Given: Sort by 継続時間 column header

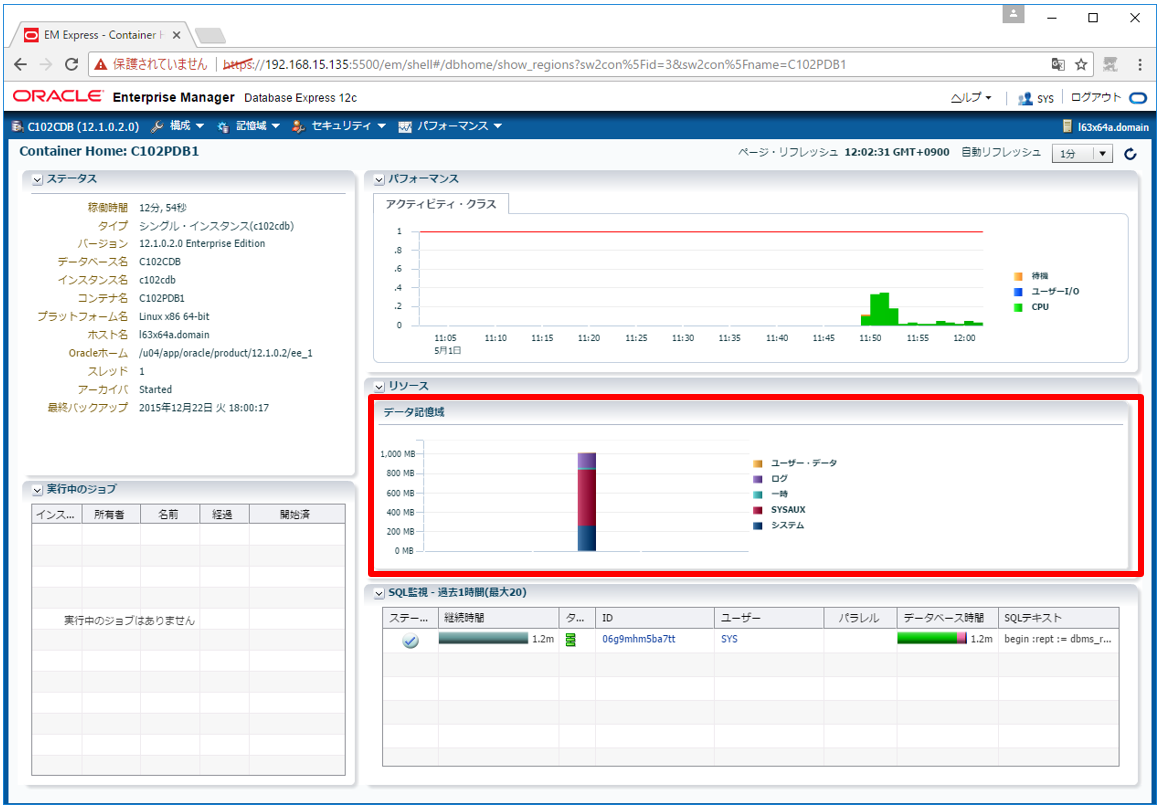Looking at the screenshot, I should point(499,618).
